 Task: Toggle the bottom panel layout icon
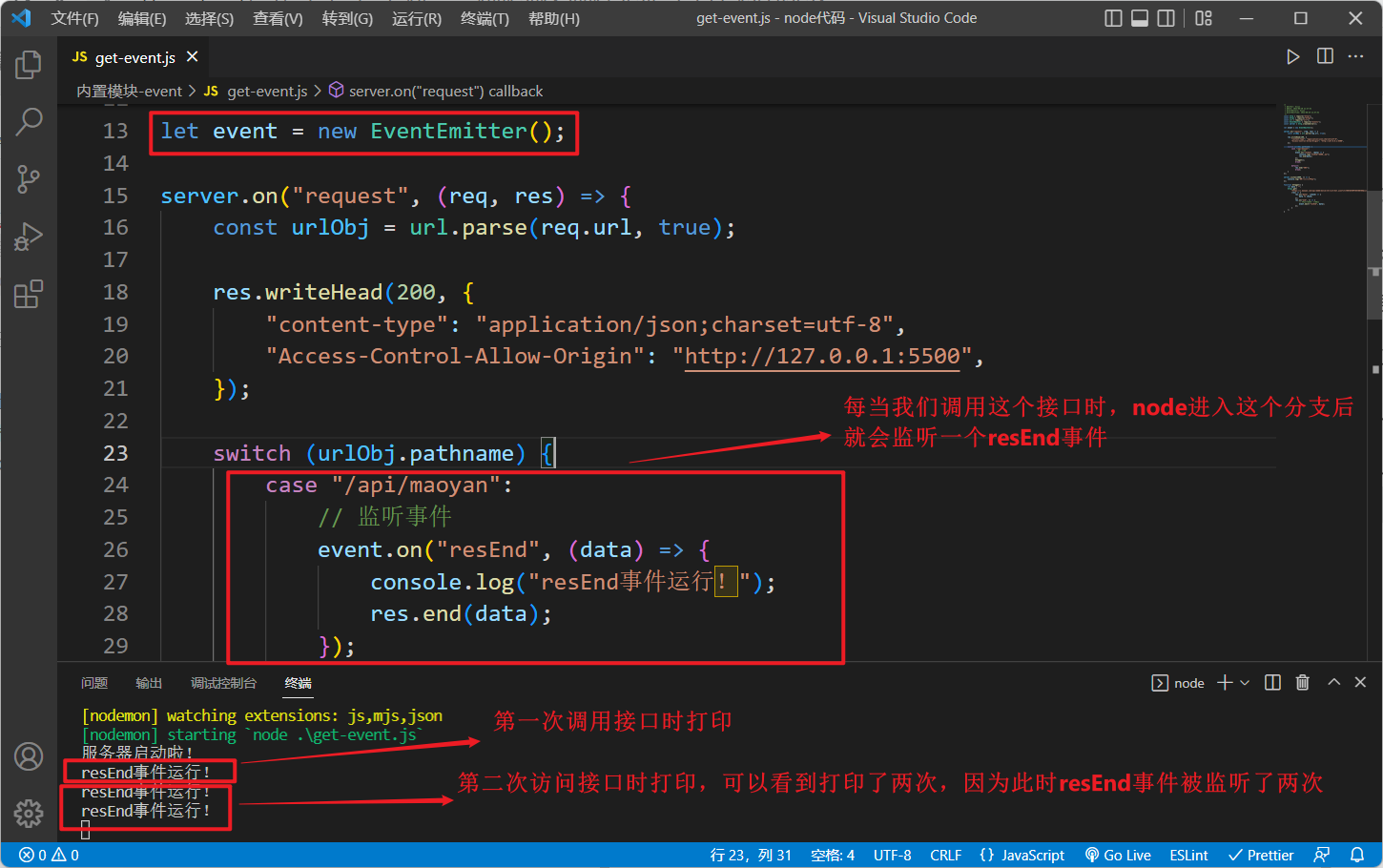tap(1140, 18)
